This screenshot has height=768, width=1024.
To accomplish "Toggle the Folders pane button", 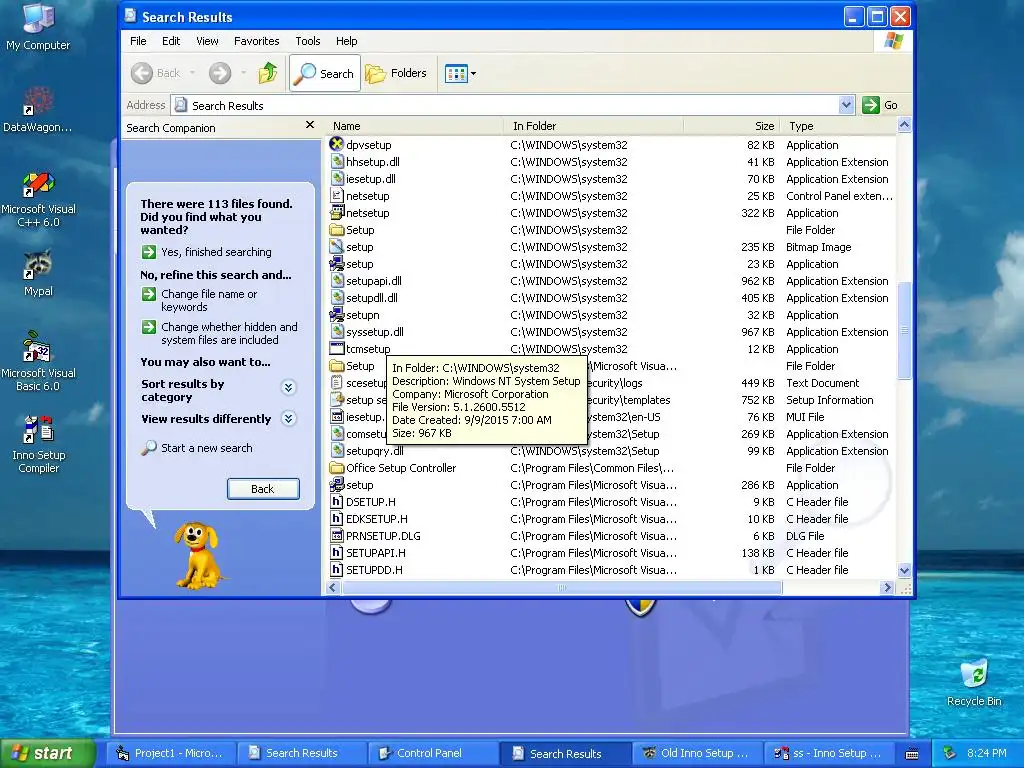I will [x=396, y=73].
